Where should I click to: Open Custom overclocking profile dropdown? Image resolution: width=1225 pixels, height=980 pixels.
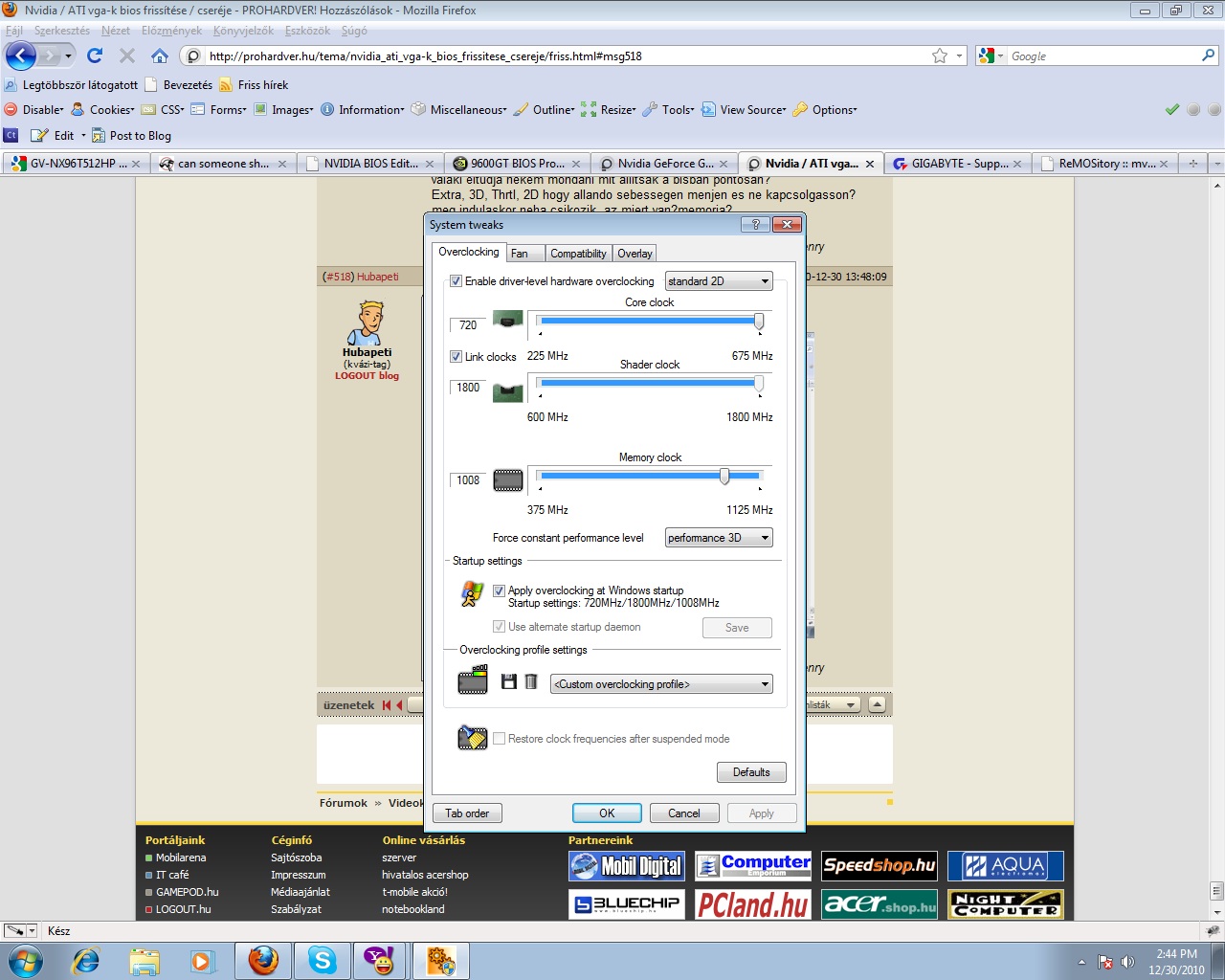[661, 684]
